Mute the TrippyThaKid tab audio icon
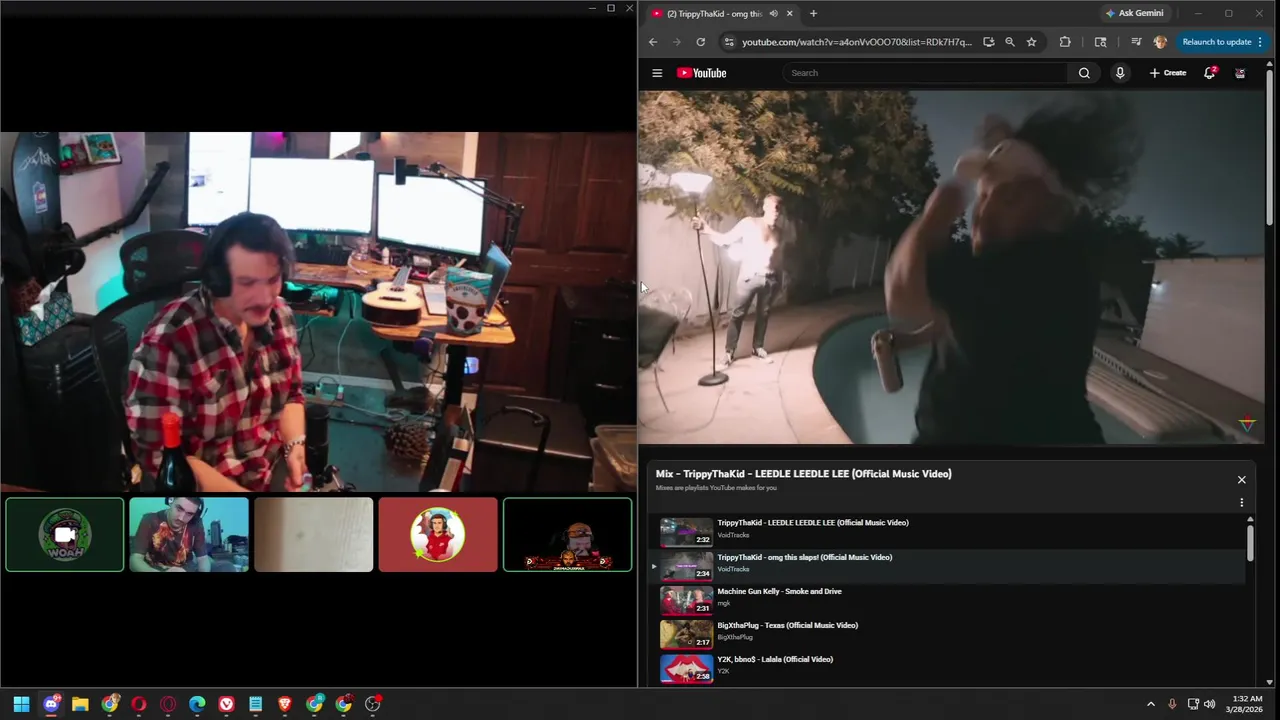 point(773,14)
